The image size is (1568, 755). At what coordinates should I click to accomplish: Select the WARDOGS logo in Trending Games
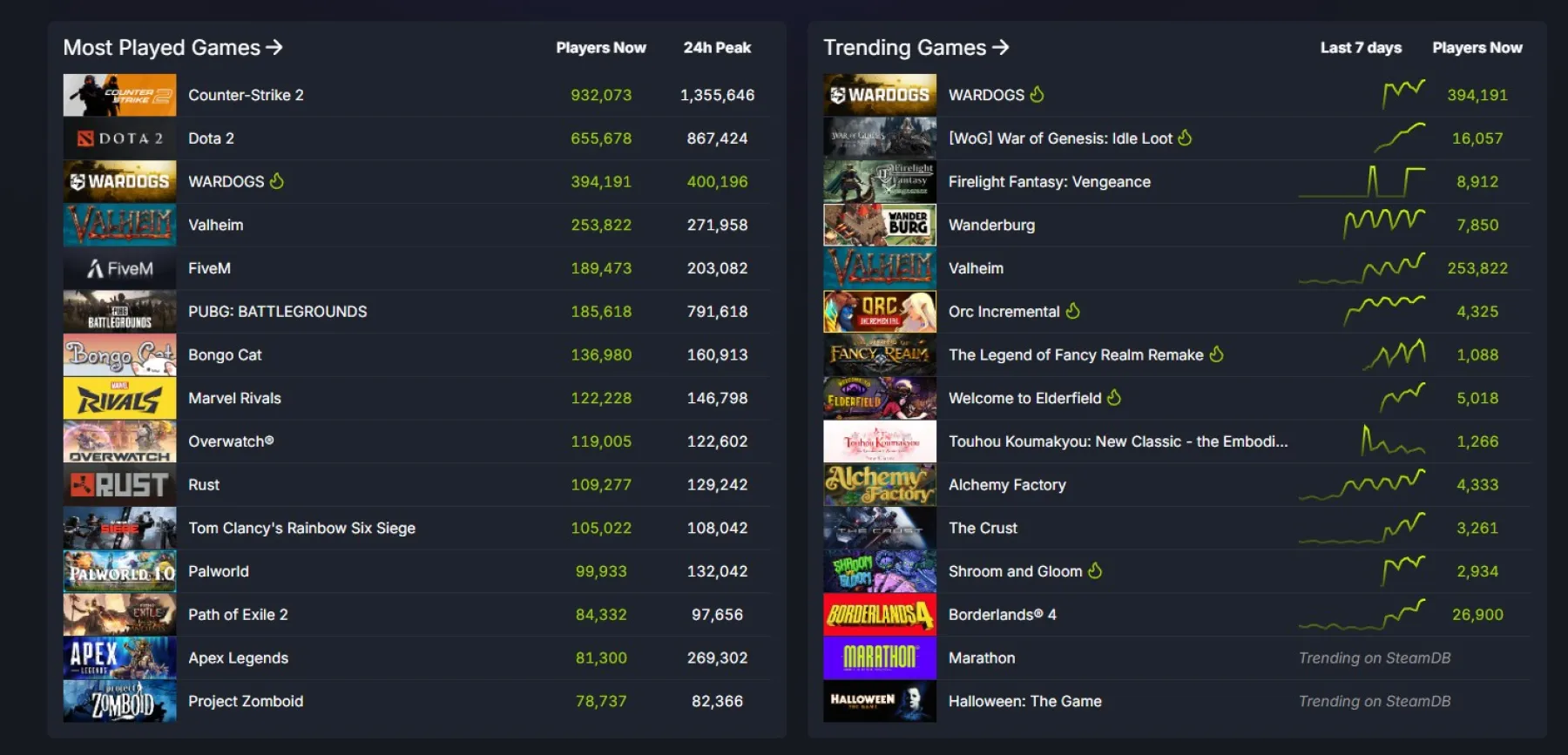coord(880,95)
